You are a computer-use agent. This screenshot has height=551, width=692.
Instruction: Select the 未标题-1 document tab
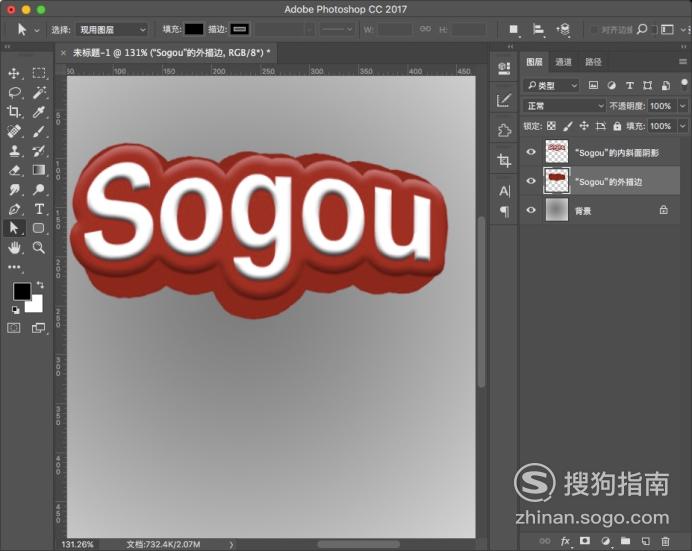pyautogui.click(x=172, y=53)
